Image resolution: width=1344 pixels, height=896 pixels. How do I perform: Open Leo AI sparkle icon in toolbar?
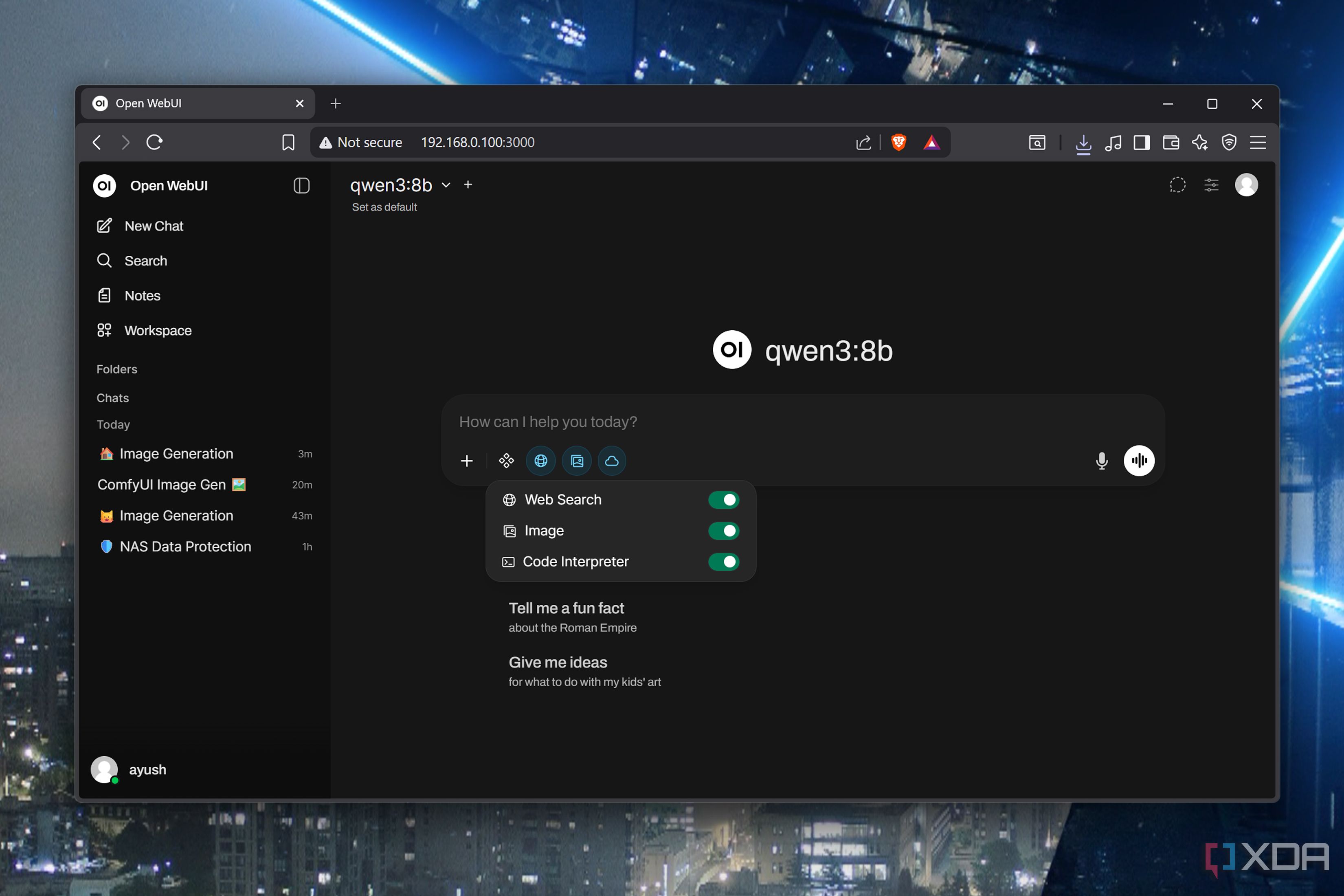pyautogui.click(x=1199, y=142)
